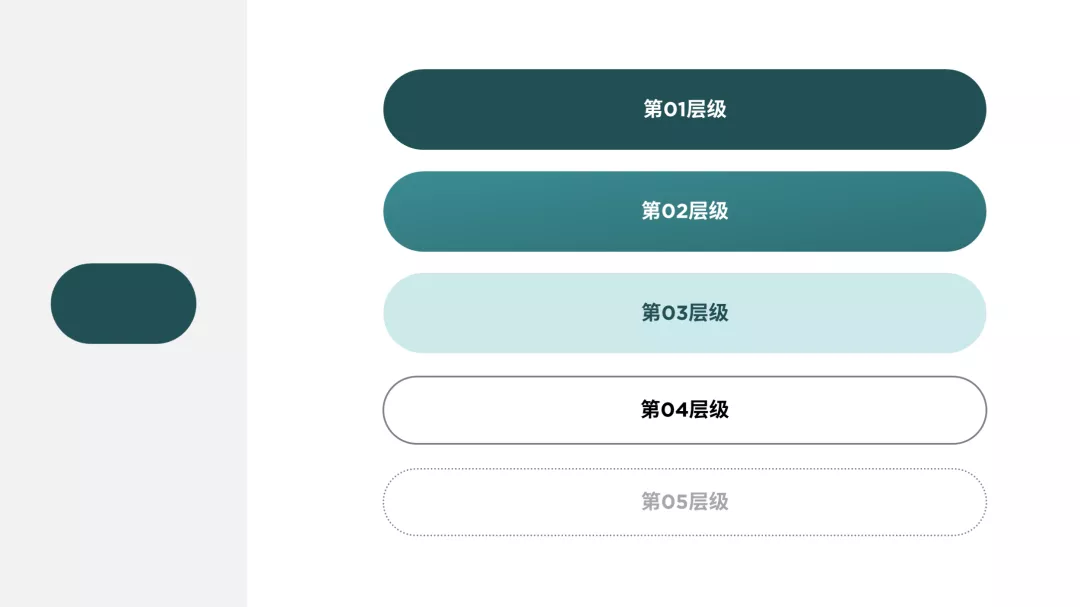Image resolution: width=1080 pixels, height=607 pixels.
Task: Select the medium teal 第02层级 button
Action: pyautogui.click(x=685, y=212)
